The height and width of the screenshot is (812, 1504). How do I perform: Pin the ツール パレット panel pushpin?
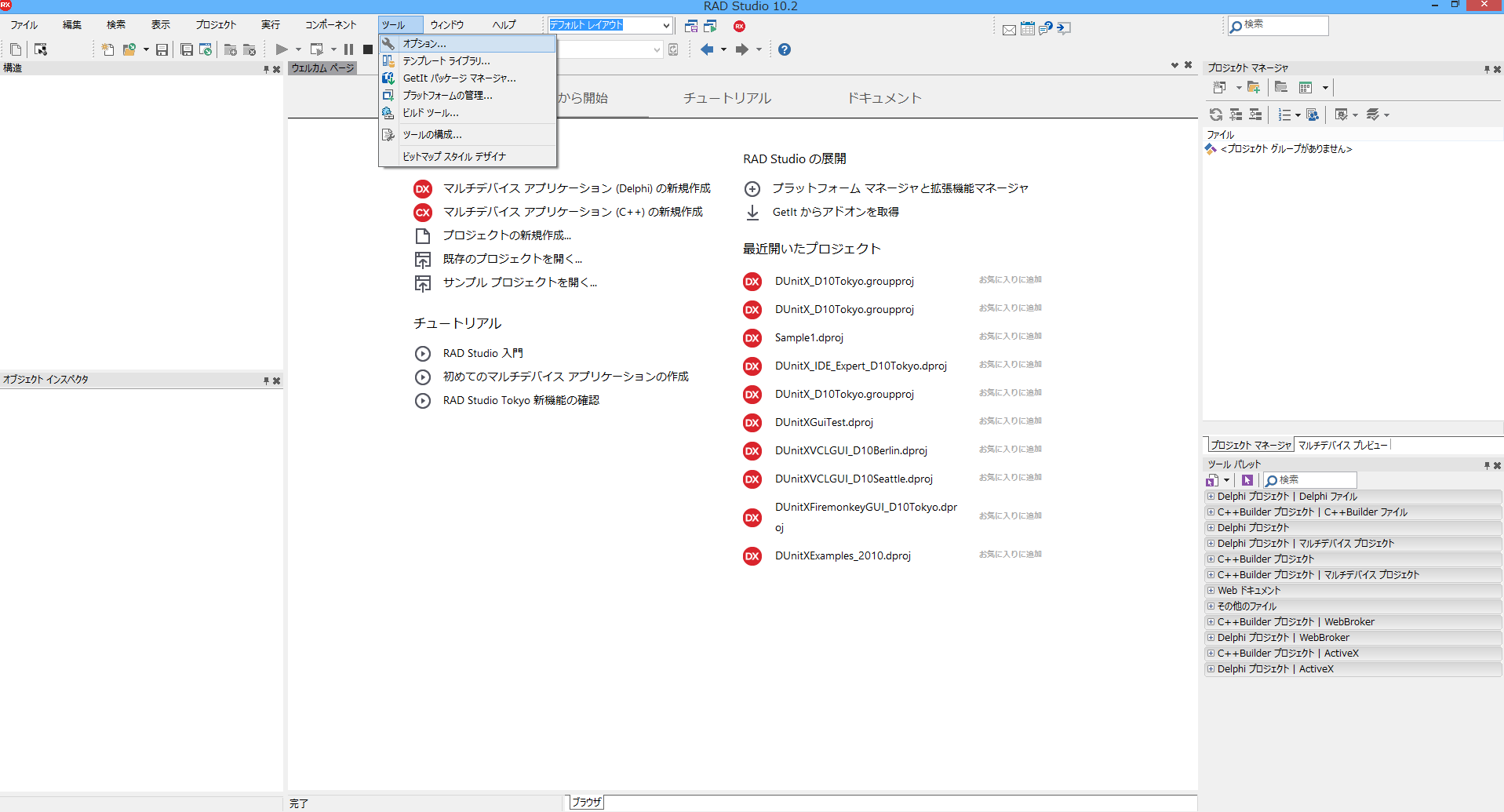1486,465
